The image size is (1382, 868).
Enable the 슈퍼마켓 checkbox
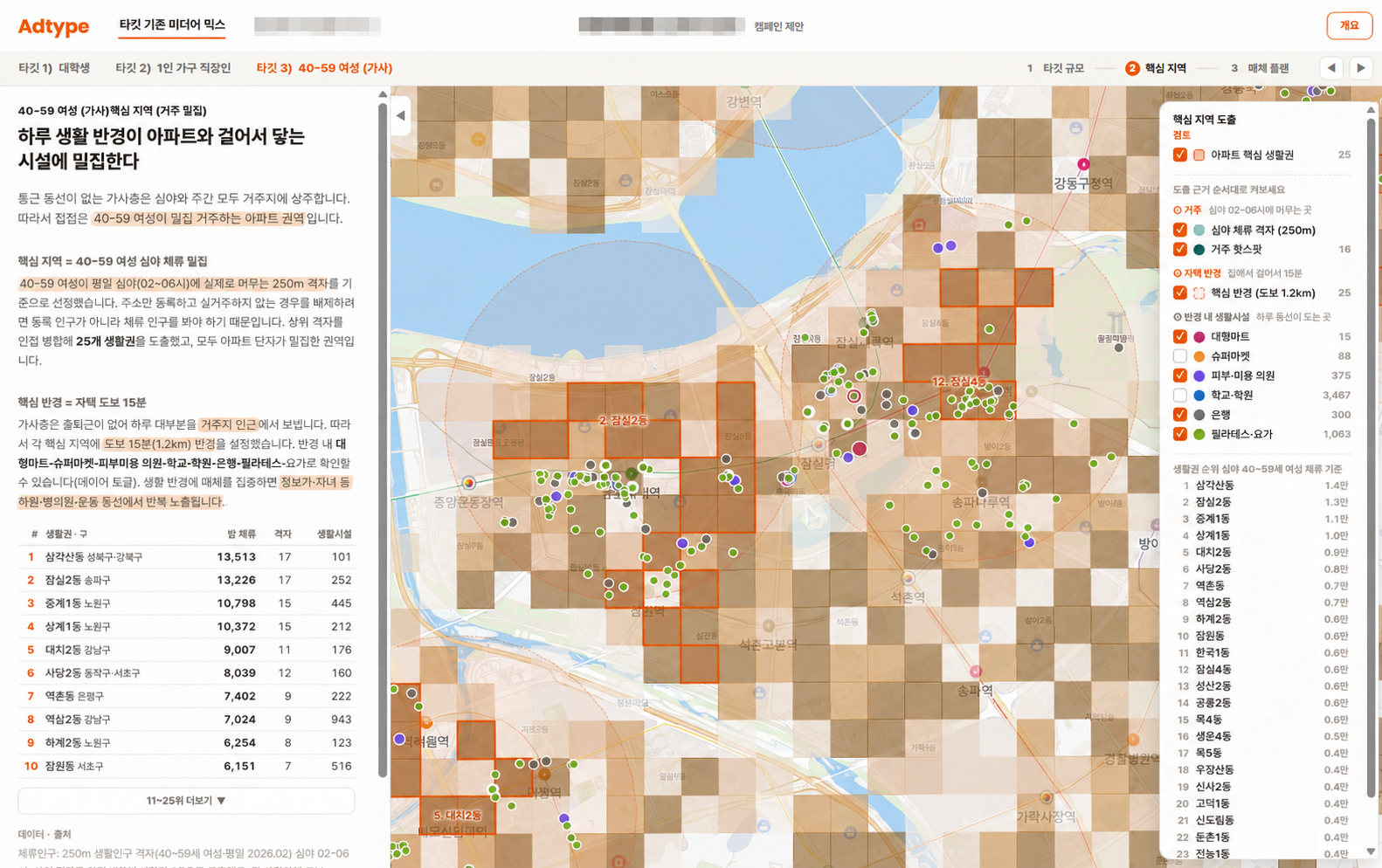pos(1180,356)
